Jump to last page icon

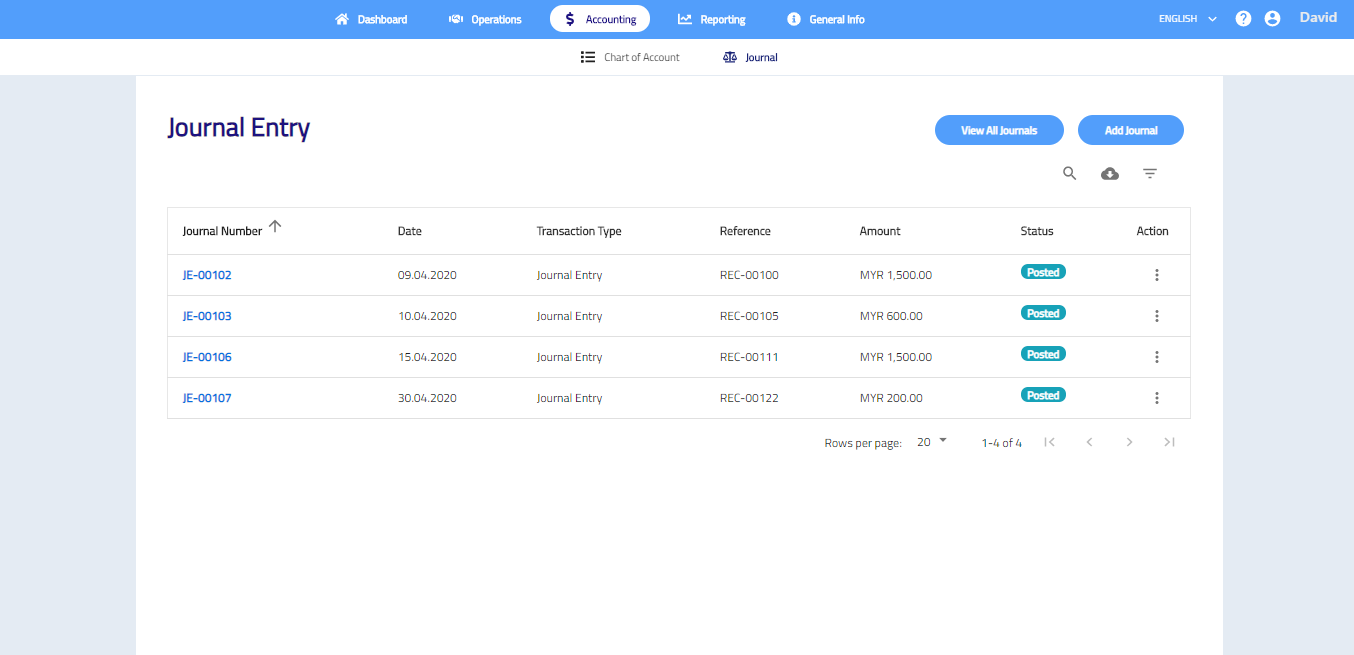tap(1169, 442)
